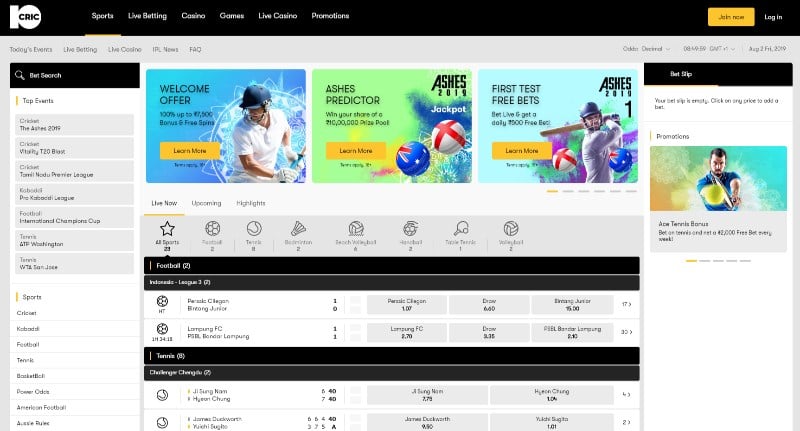Bet on Draw at 6.60
Screen dimensions: 800x431
point(489,305)
